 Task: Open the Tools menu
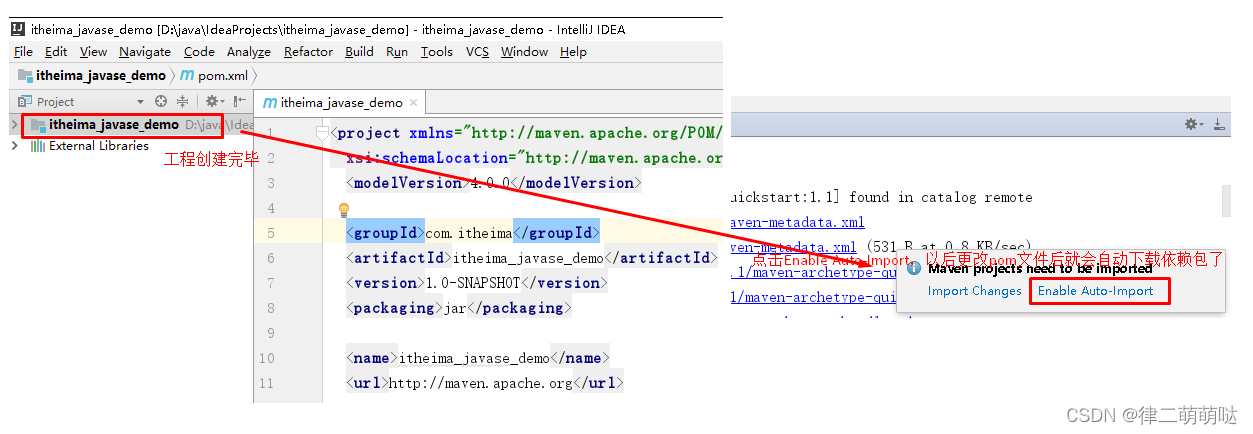pos(436,51)
